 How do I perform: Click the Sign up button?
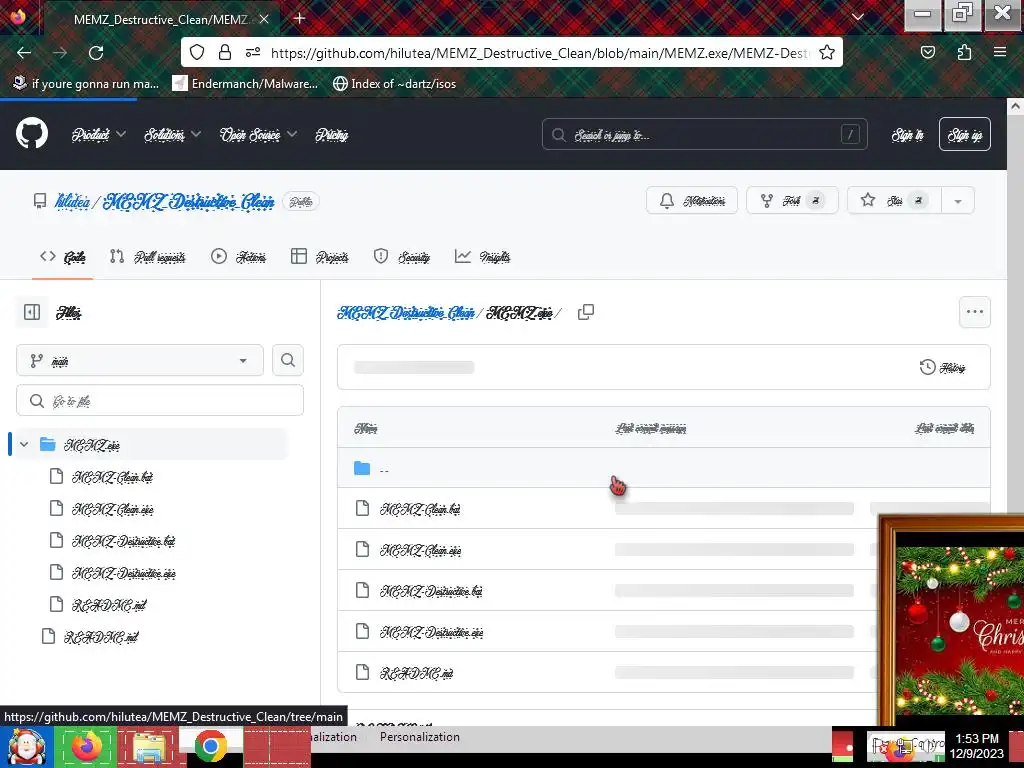tap(965, 135)
